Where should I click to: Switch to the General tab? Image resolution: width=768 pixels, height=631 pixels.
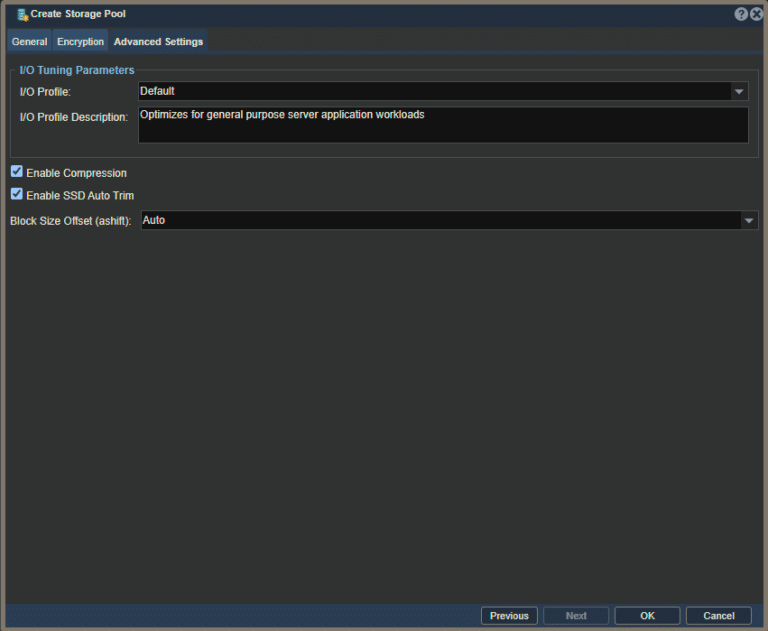point(29,42)
